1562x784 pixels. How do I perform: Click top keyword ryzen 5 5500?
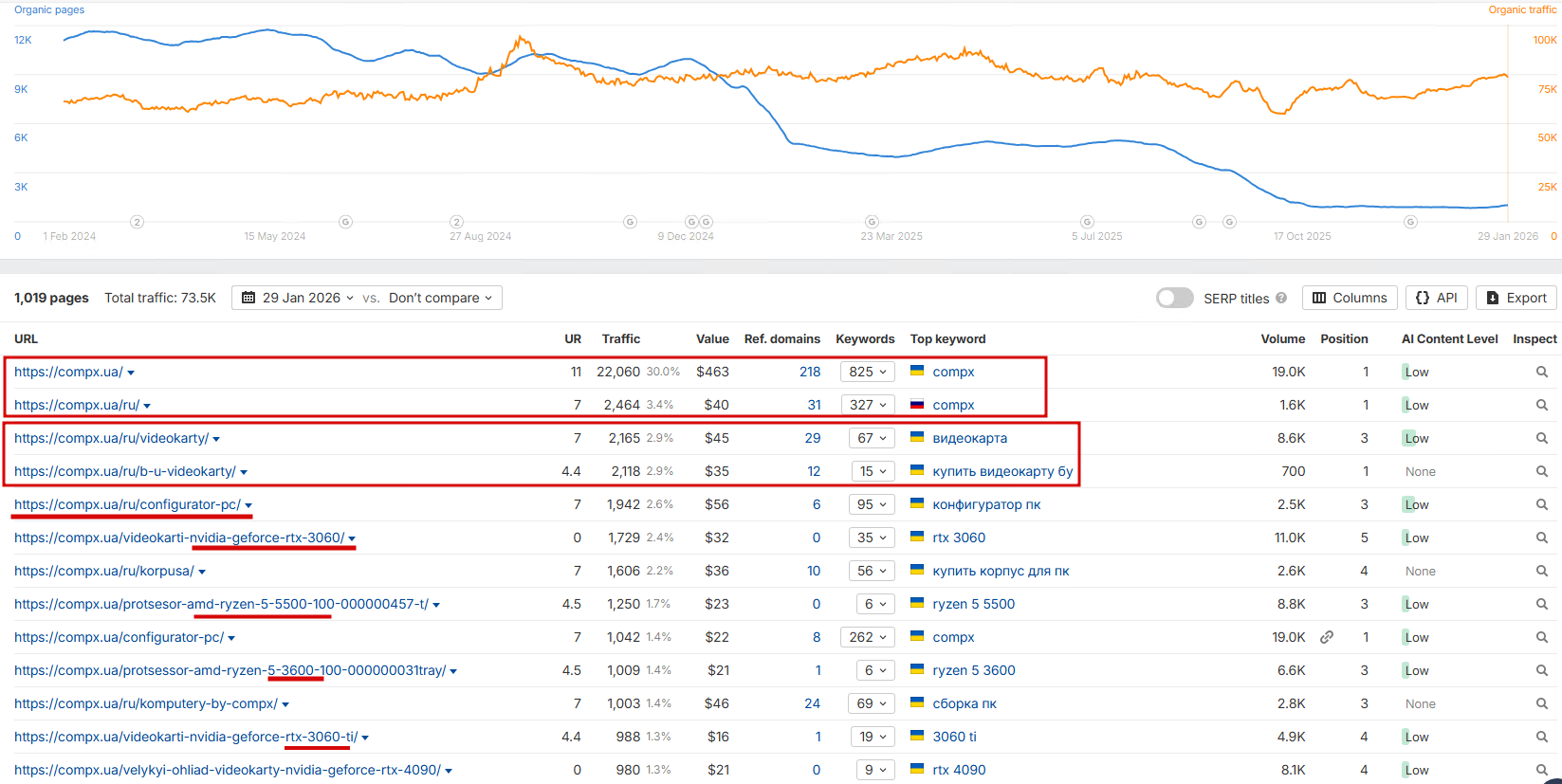coord(973,604)
